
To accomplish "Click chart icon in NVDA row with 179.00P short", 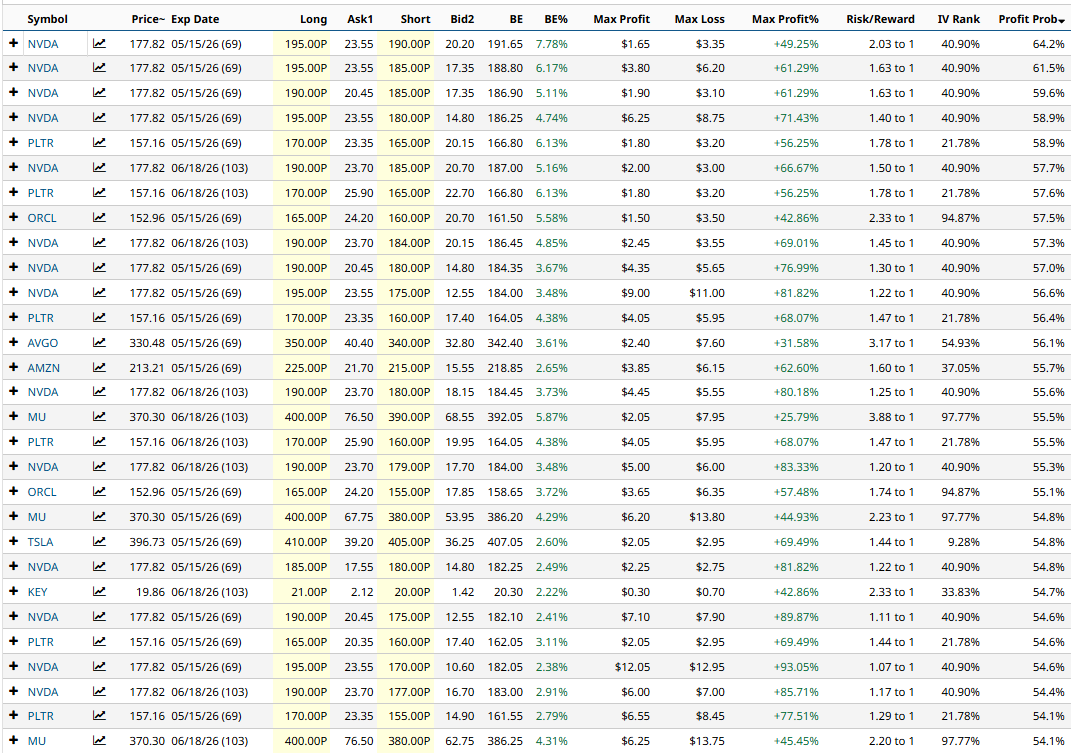I will pos(99,467).
